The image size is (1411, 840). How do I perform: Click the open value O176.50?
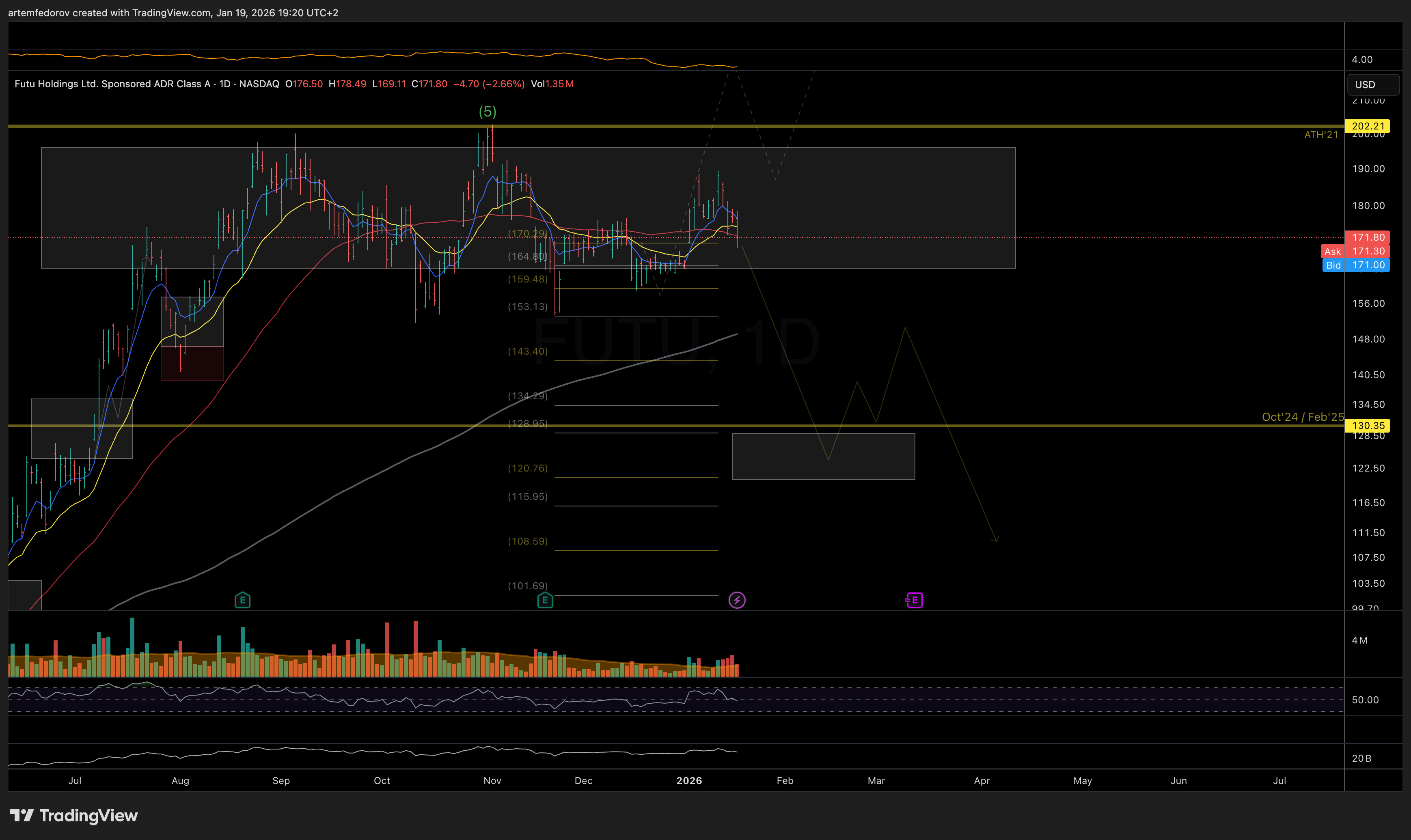click(x=304, y=84)
